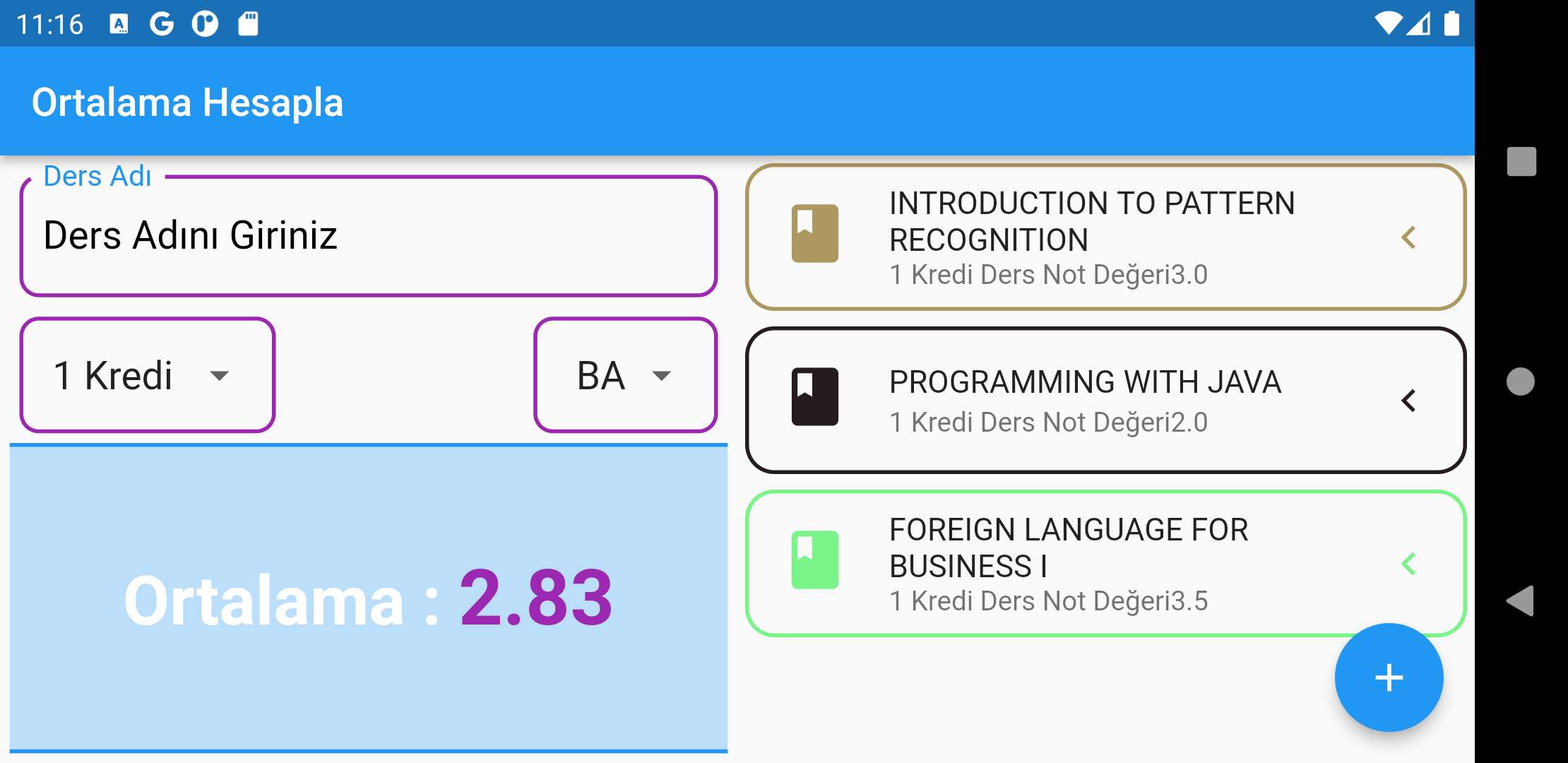Tap the battery indicator in the status bar
Screen dimensions: 1568x763
(1451, 23)
